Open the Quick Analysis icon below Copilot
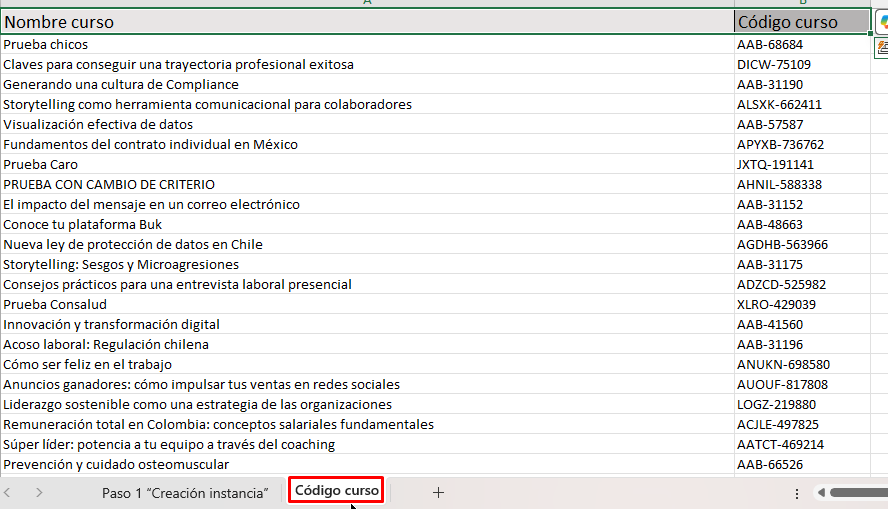This screenshot has width=888, height=509. pos(882,46)
